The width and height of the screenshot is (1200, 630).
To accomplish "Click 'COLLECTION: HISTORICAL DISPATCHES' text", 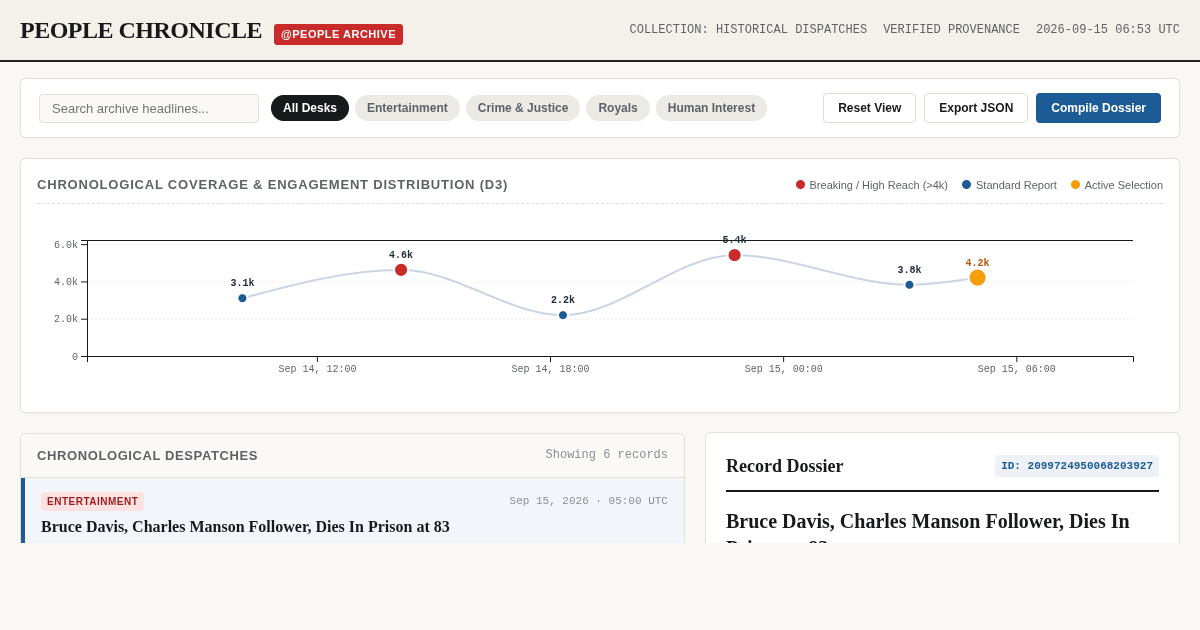I will click(748, 30).
